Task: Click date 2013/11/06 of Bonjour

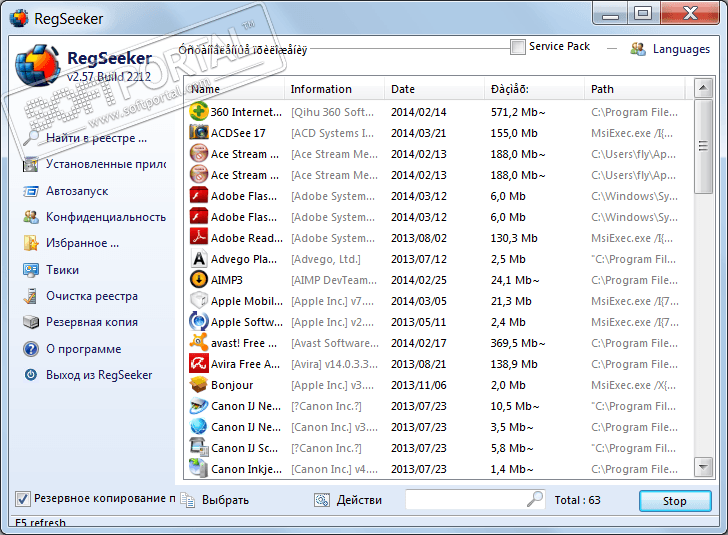Action: pyautogui.click(x=418, y=385)
